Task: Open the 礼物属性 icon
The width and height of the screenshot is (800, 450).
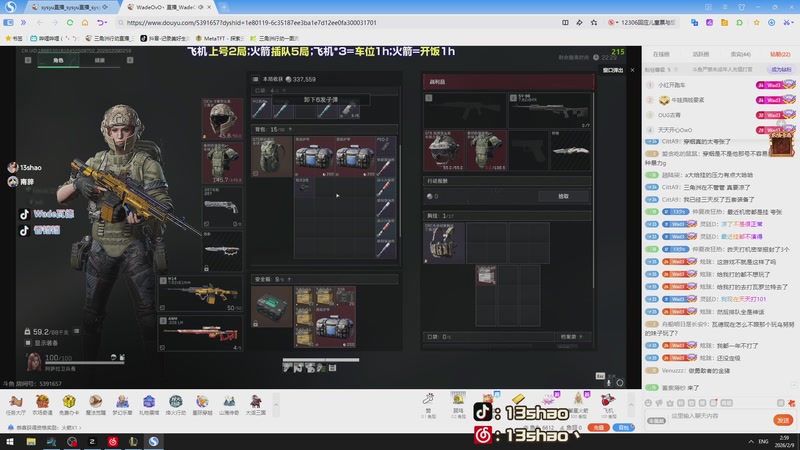Action: (x=149, y=405)
